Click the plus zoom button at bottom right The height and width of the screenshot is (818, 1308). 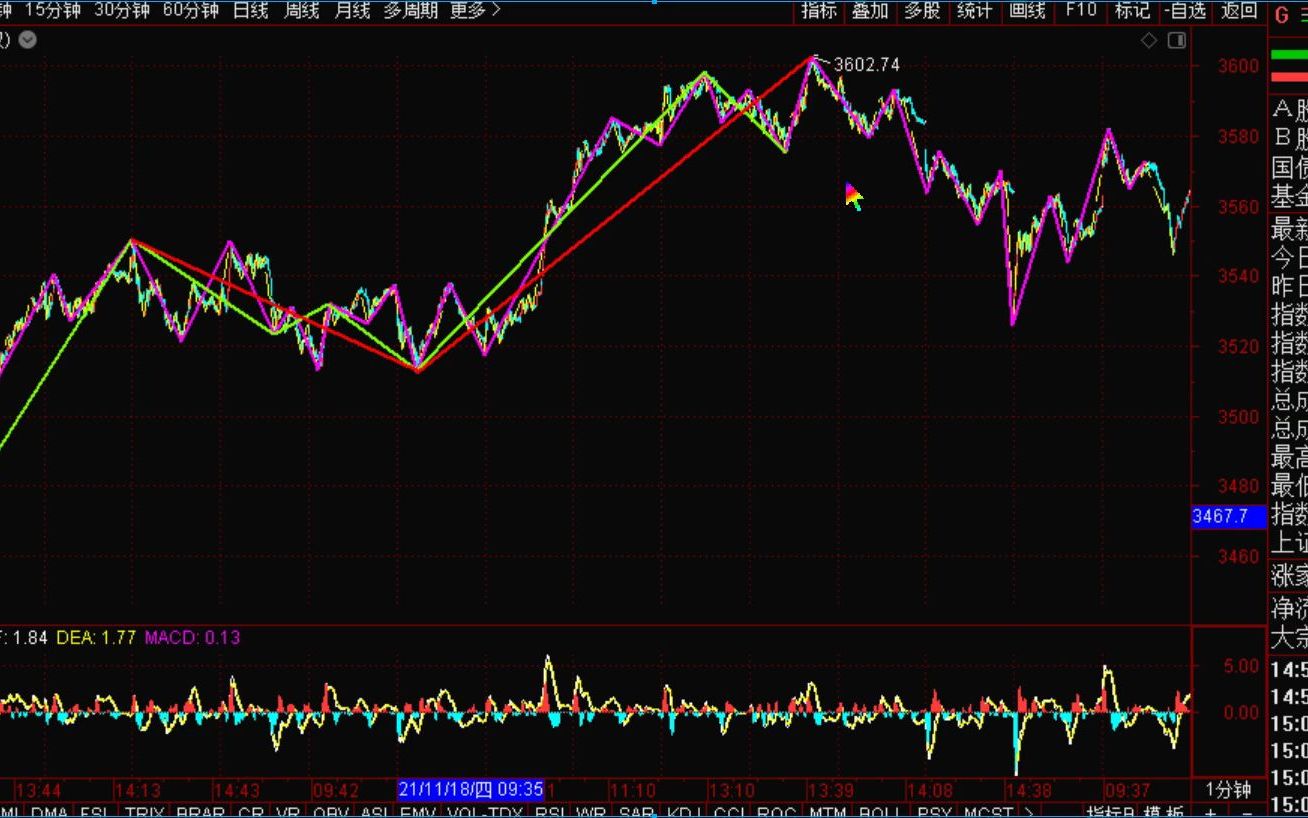pyautogui.click(x=1212, y=813)
